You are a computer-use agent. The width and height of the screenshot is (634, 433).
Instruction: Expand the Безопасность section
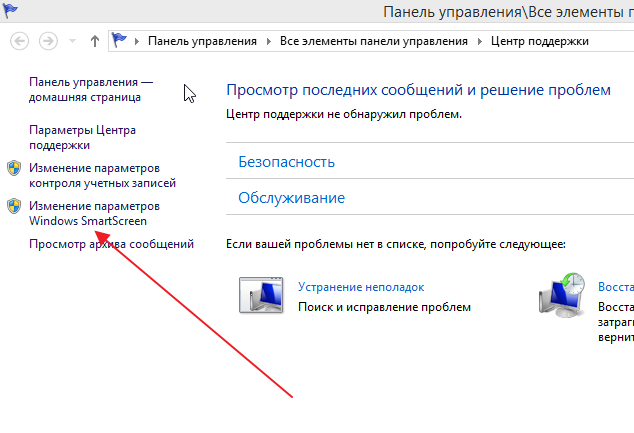click(x=286, y=162)
